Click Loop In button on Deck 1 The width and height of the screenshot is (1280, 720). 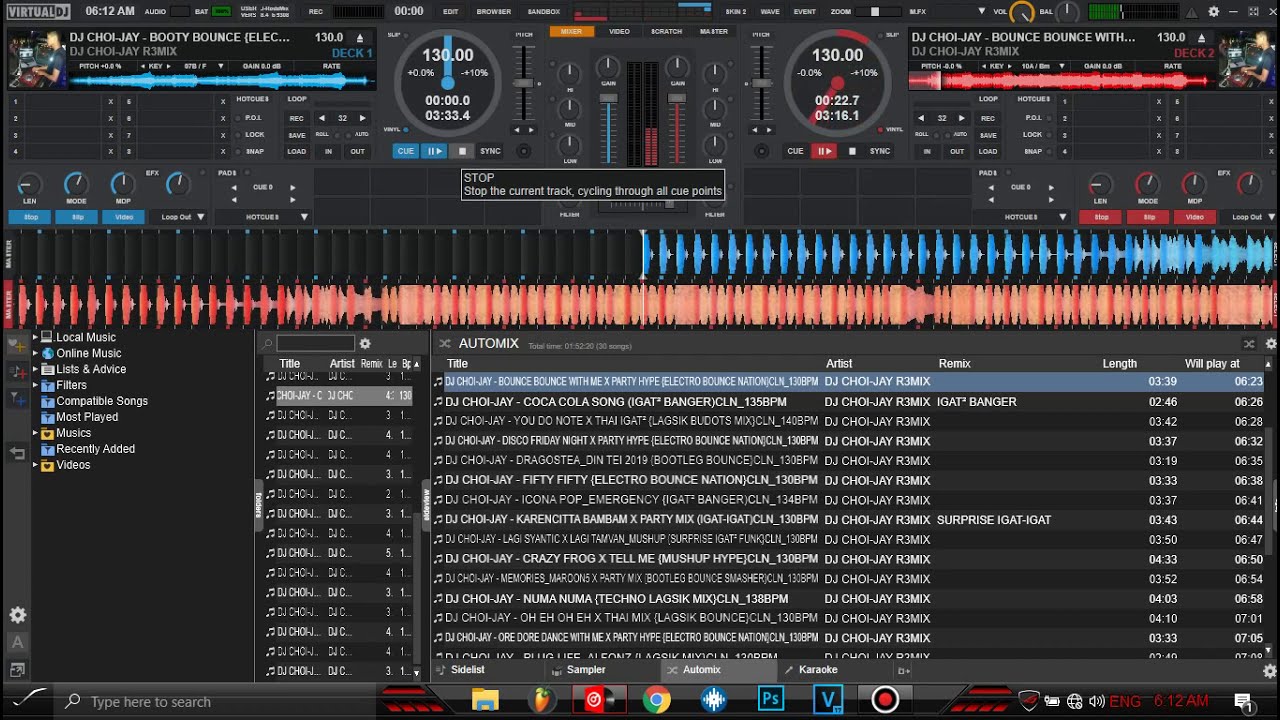pyautogui.click(x=328, y=152)
